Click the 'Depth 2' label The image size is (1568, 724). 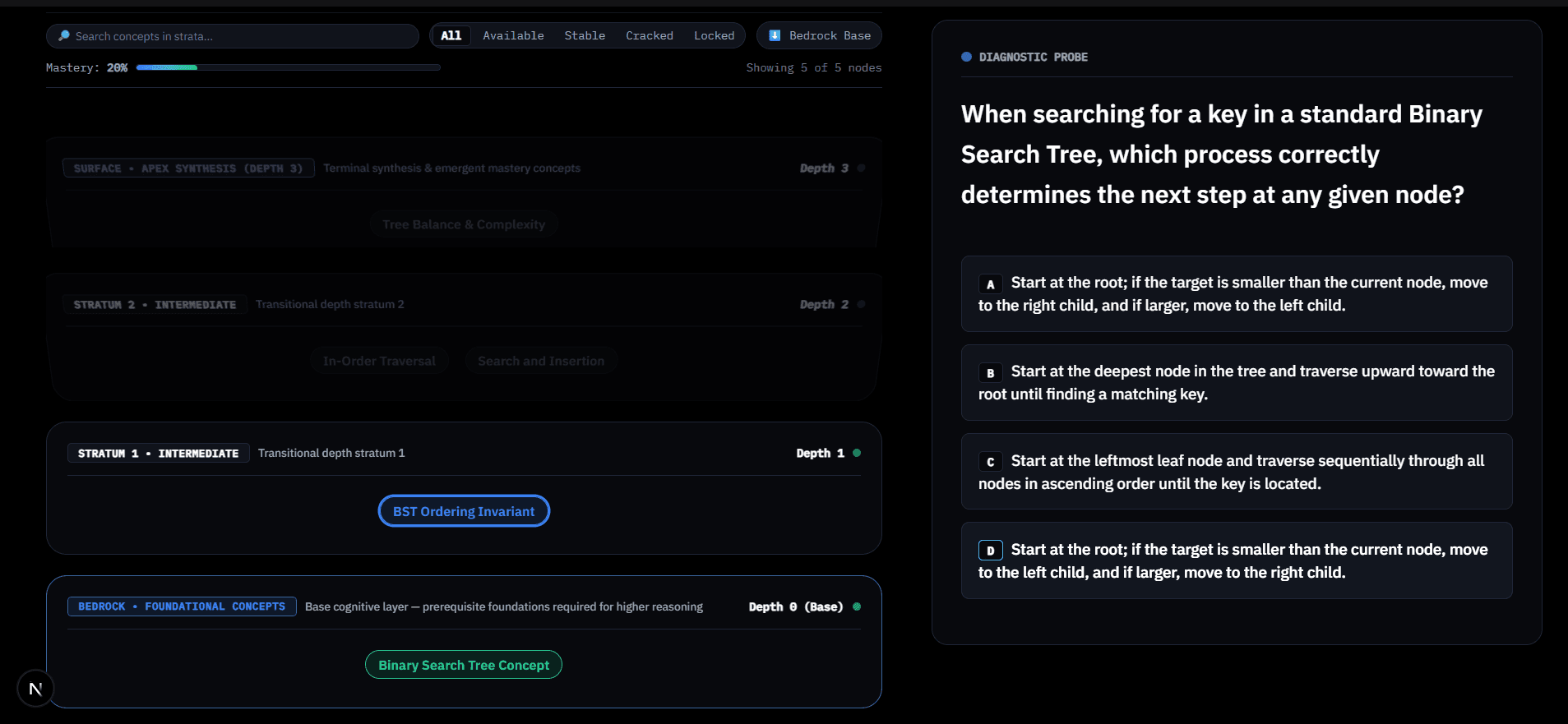point(824,304)
